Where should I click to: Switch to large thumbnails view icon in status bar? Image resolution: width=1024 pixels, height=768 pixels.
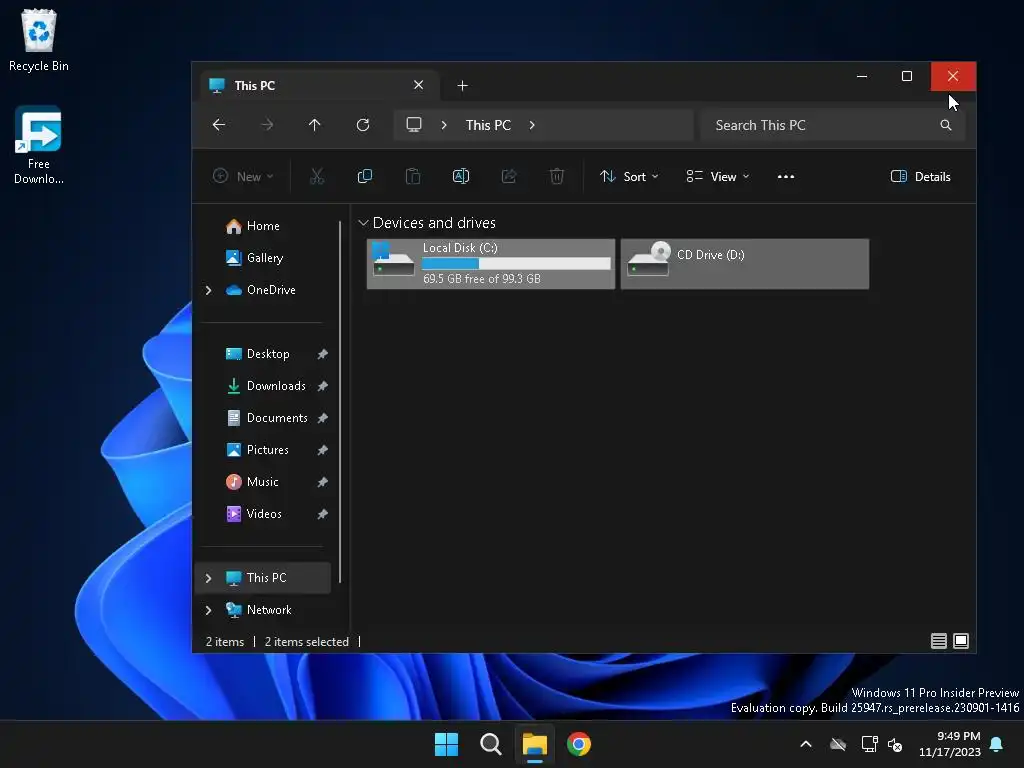[961, 641]
